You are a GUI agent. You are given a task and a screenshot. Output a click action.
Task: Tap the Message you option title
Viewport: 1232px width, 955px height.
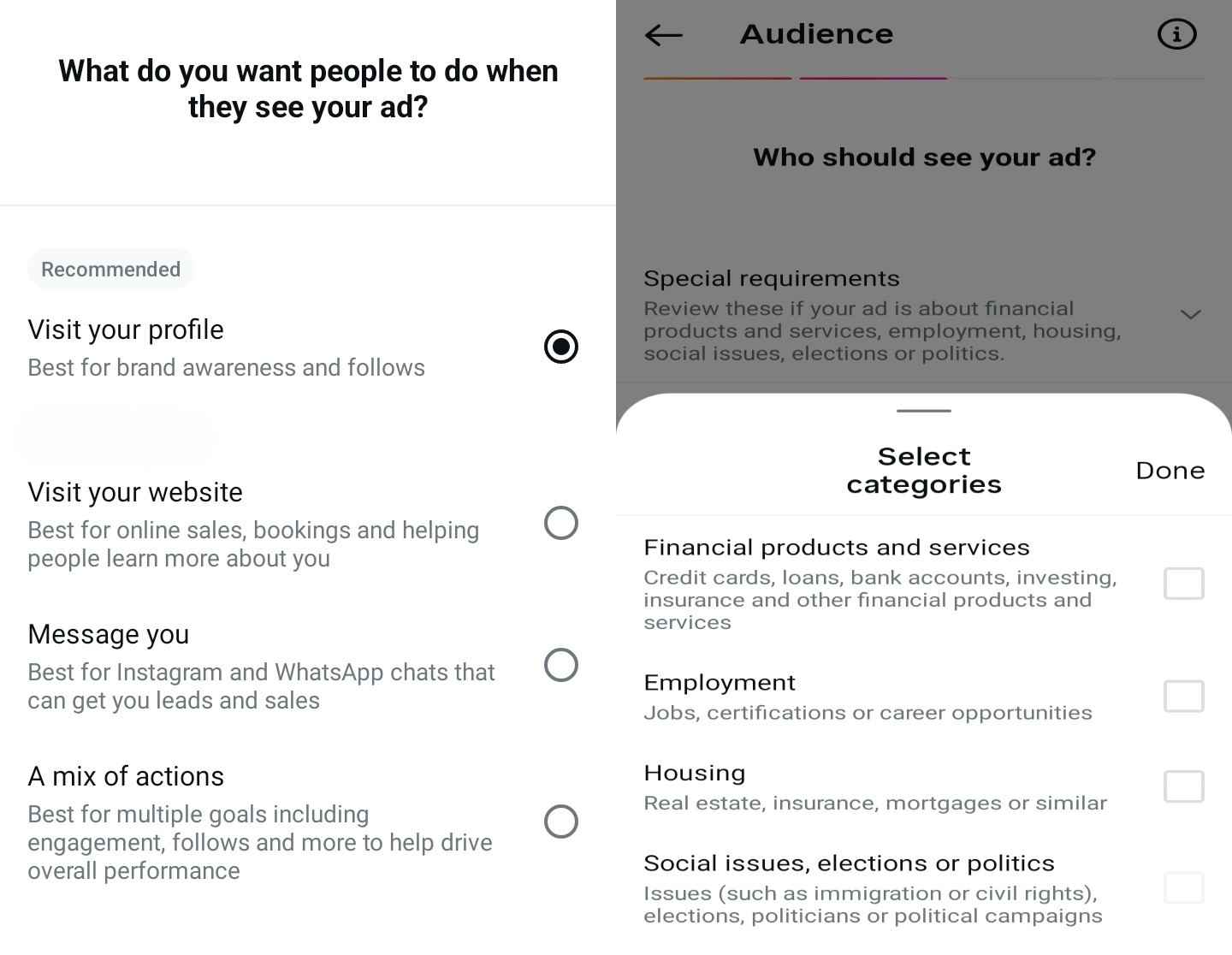109,634
